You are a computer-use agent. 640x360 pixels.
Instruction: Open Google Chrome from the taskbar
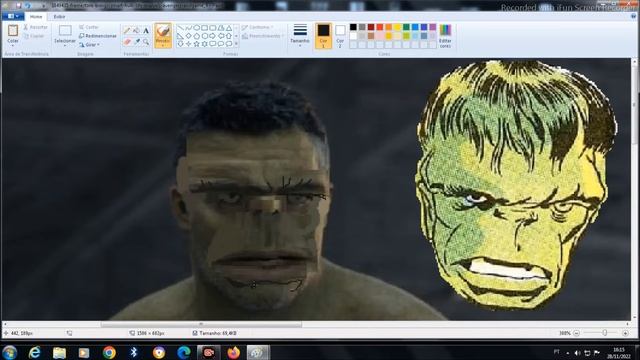109,352
